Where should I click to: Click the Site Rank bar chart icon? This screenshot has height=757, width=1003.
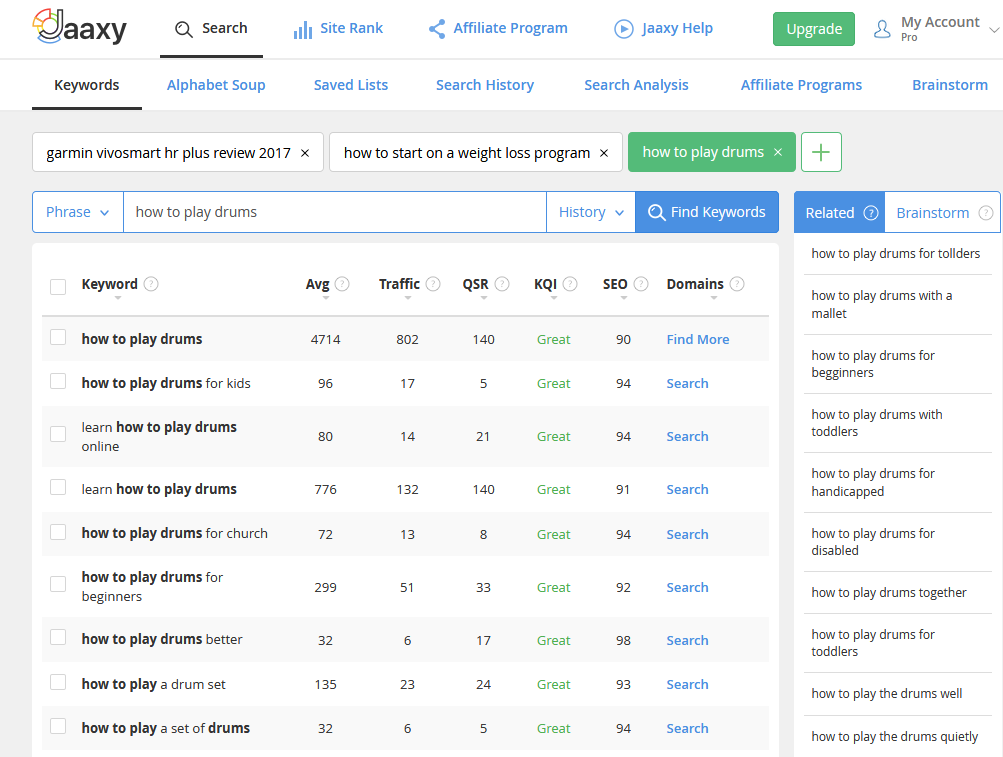pyautogui.click(x=303, y=29)
